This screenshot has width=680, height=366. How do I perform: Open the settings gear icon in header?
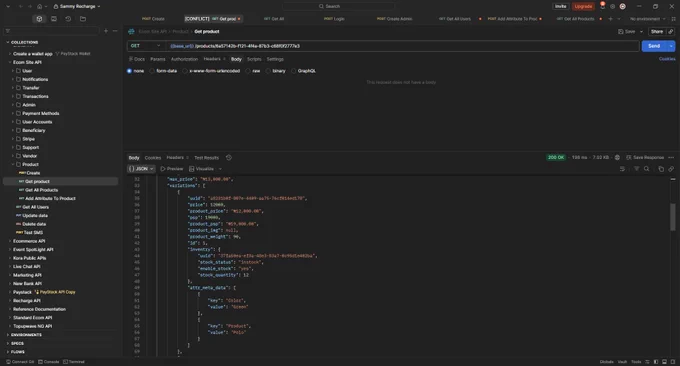[x=612, y=7]
